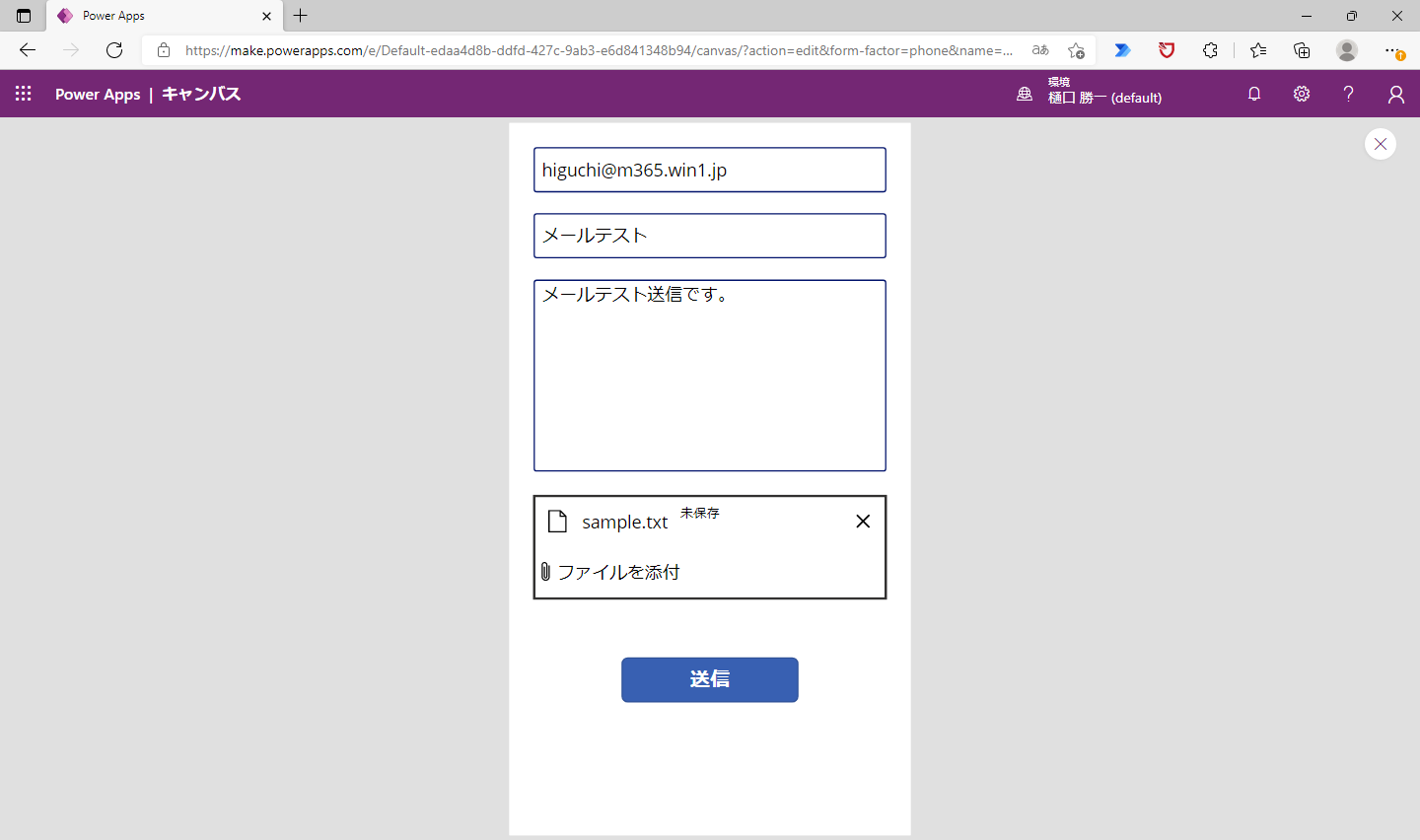Focus the message body text area

tap(710, 376)
